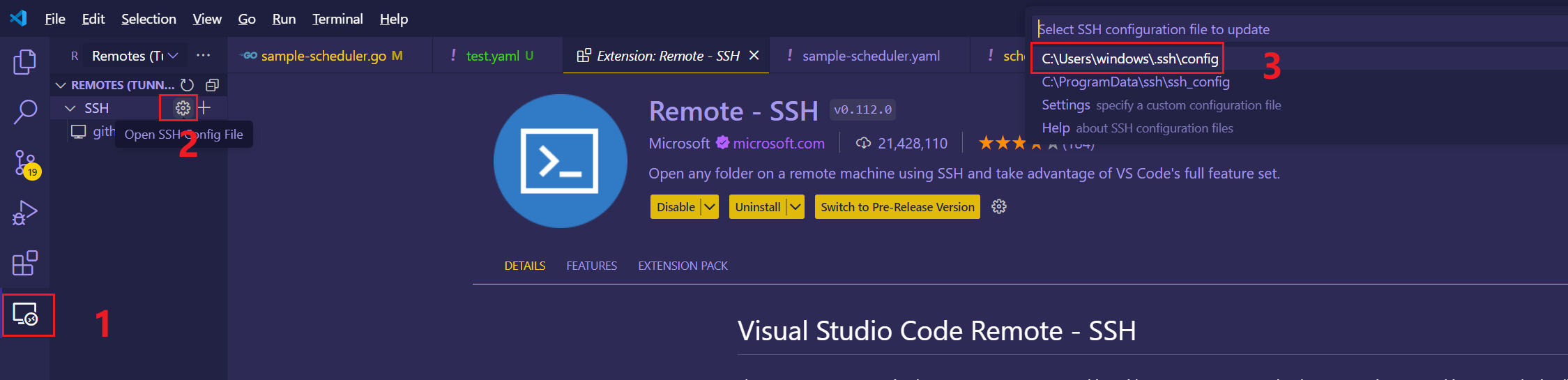This screenshot has height=380, width=1568.
Task: Open the Edit menu
Action: (93, 19)
